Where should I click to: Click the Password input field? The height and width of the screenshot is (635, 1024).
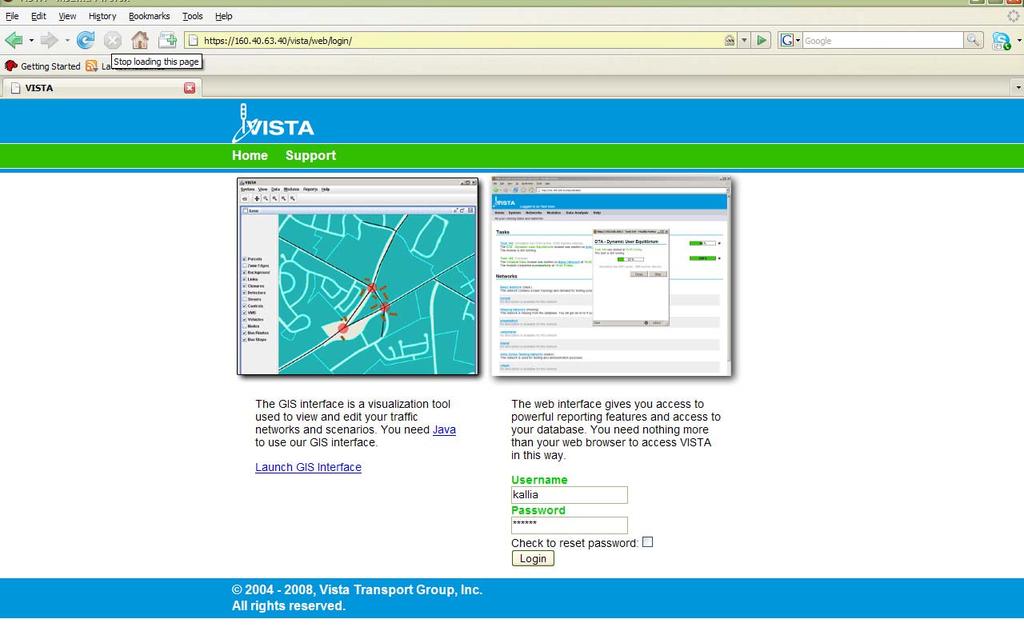click(569, 525)
